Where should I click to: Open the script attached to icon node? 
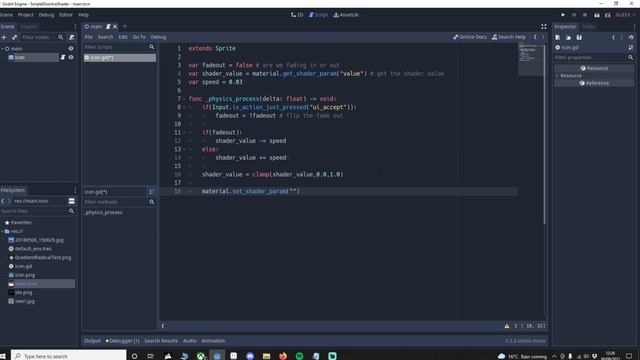pyautogui.click(x=63, y=58)
